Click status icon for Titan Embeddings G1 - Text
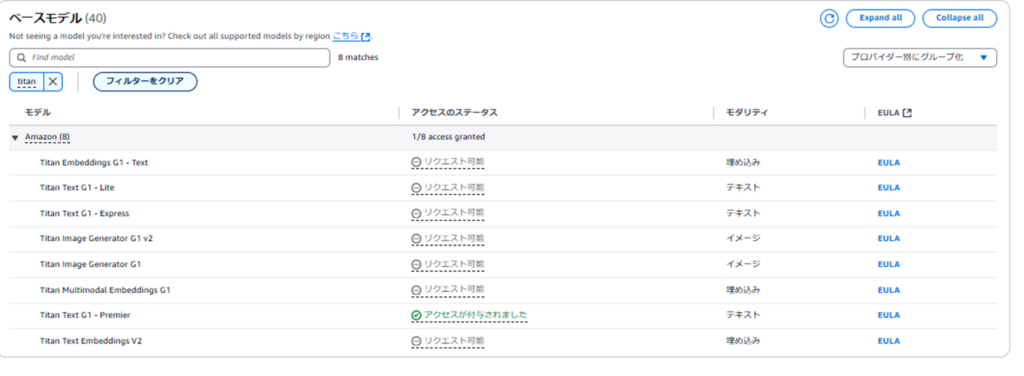This screenshot has width=1024, height=376. click(x=416, y=162)
